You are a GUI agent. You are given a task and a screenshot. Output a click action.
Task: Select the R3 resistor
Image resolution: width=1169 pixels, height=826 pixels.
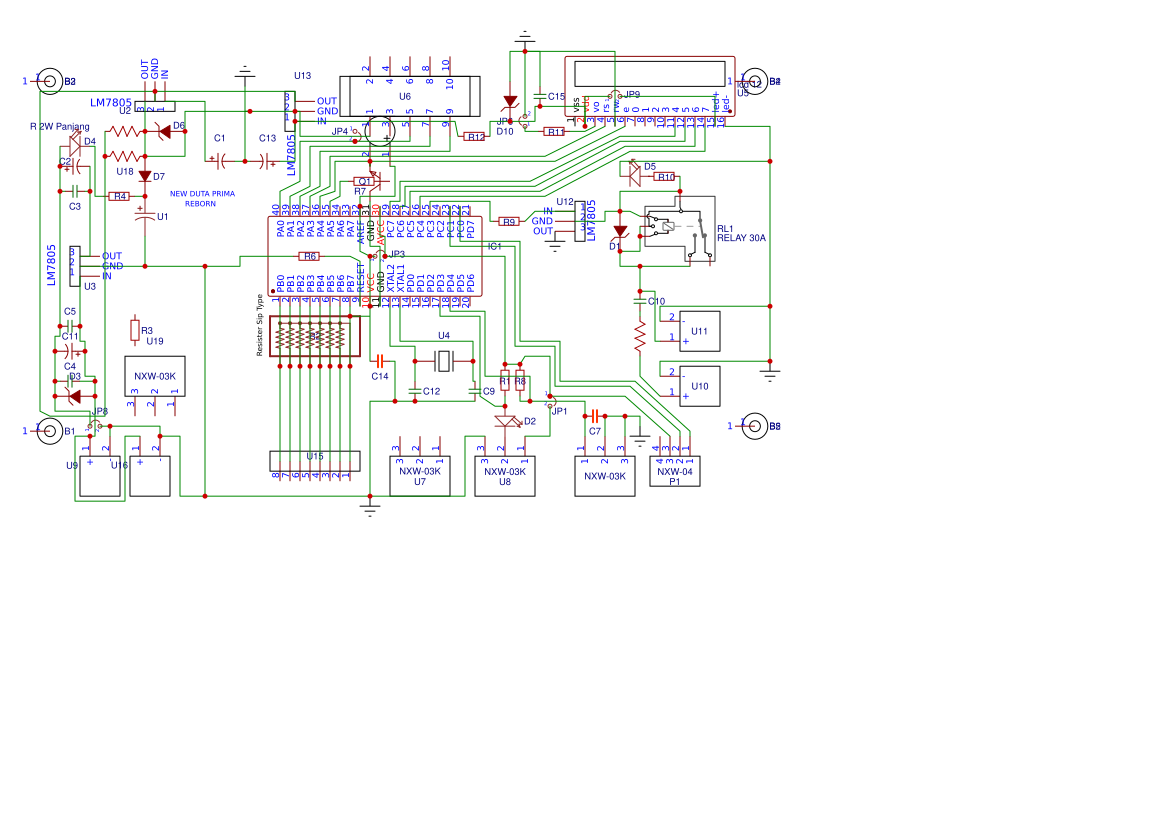(x=135, y=330)
